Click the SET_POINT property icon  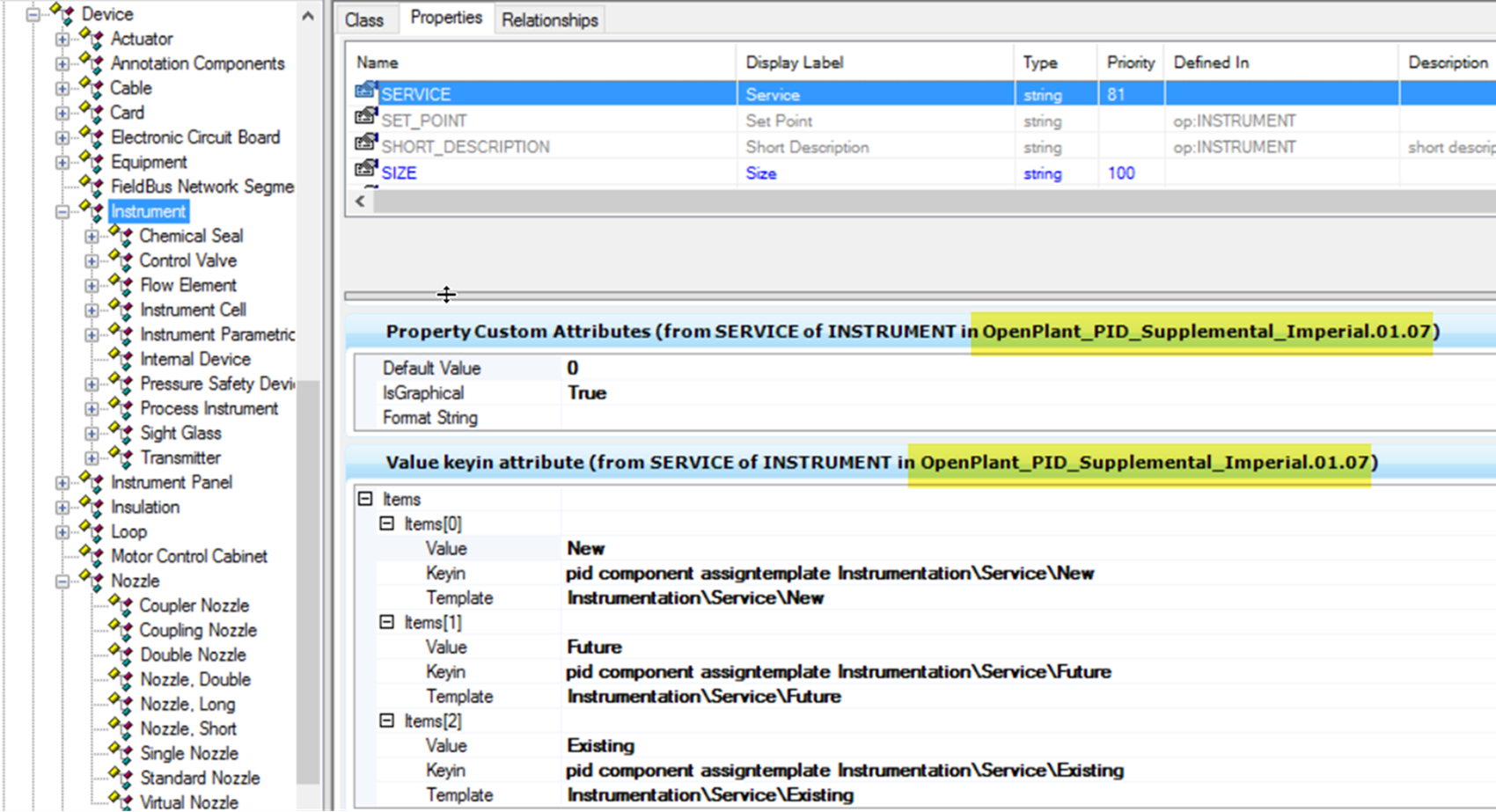pos(366,118)
